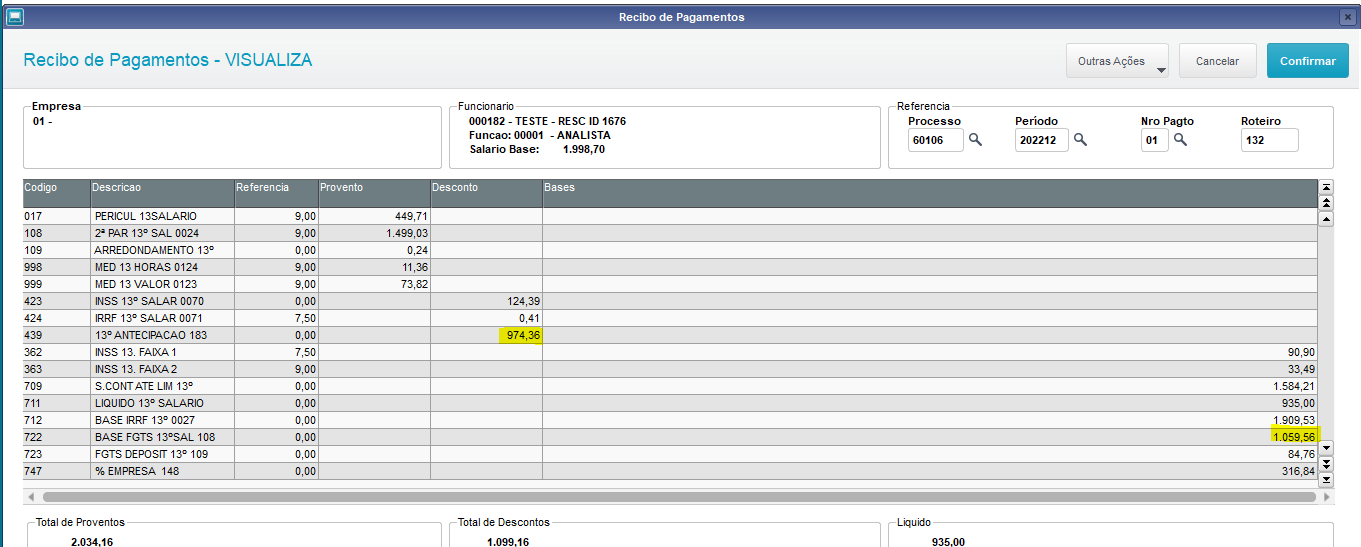1361x547 pixels.
Task: Select row INSS 13. FAIXA 2
Action: click(x=670, y=369)
